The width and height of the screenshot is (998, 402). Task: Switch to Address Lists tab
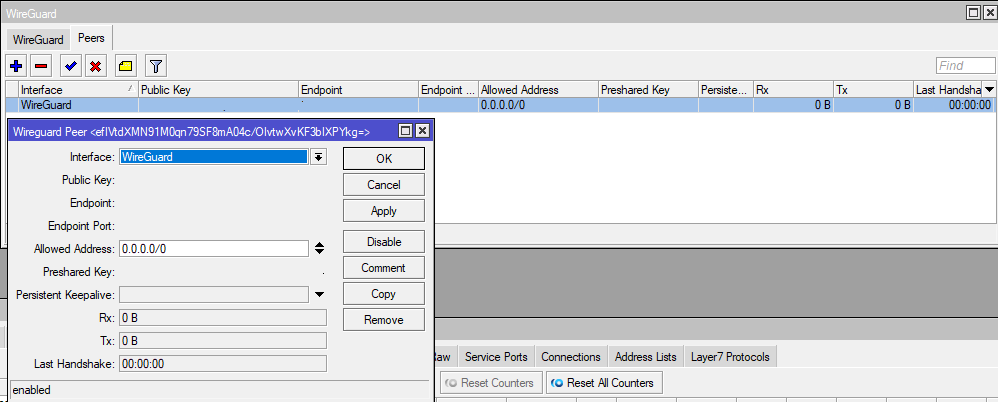(x=645, y=357)
